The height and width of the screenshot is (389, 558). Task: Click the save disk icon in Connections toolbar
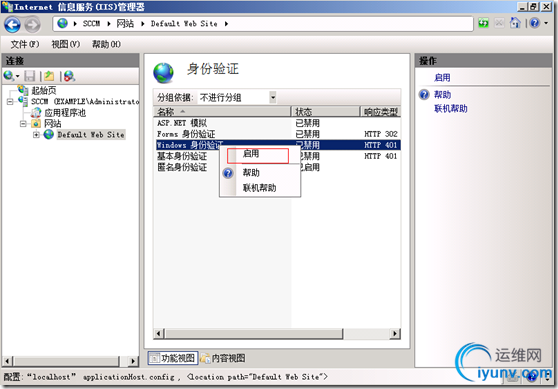click(x=30, y=76)
